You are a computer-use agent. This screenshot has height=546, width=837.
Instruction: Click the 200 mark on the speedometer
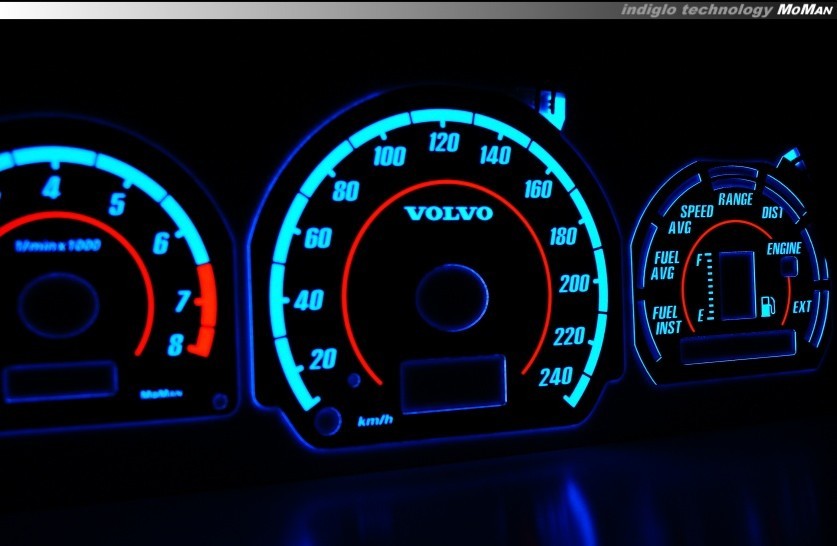(x=574, y=283)
